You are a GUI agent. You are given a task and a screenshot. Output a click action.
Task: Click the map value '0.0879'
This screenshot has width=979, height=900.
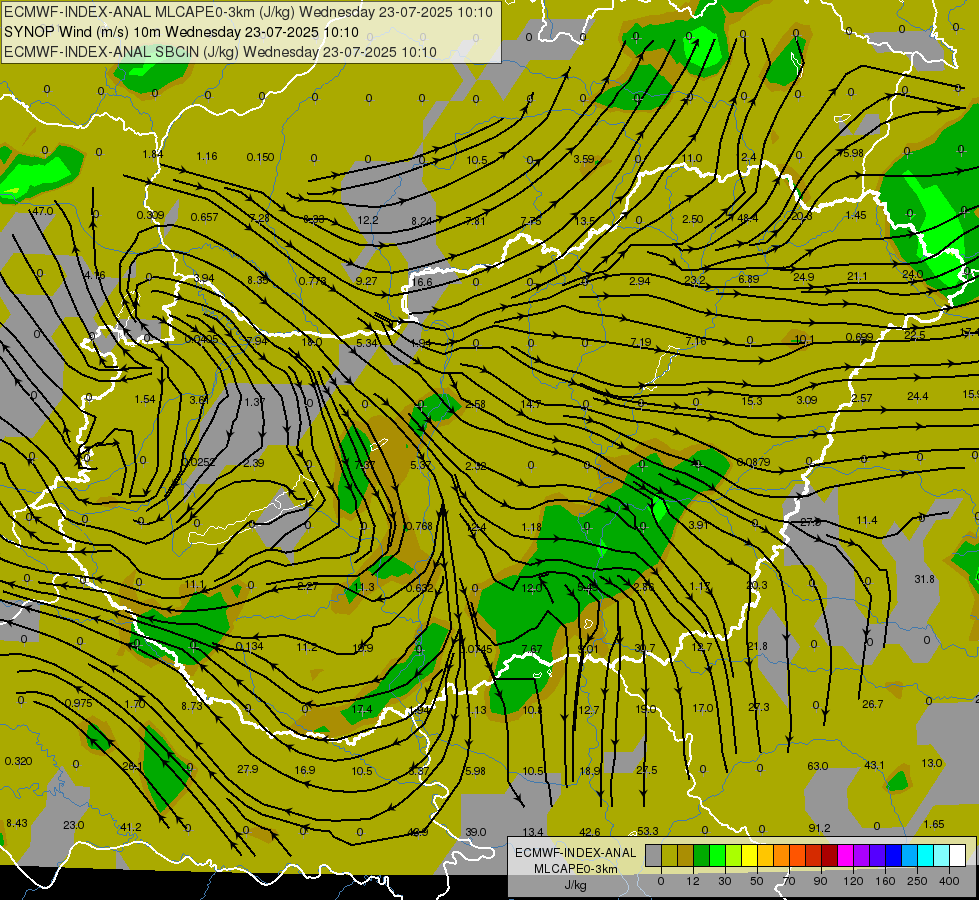(753, 462)
